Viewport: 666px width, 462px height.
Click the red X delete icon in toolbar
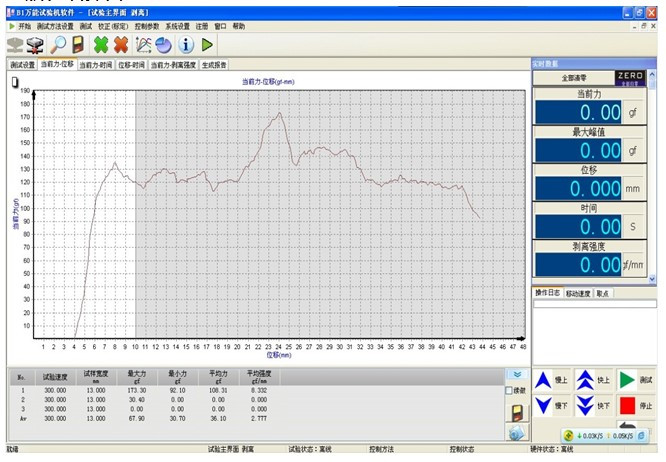coord(121,44)
